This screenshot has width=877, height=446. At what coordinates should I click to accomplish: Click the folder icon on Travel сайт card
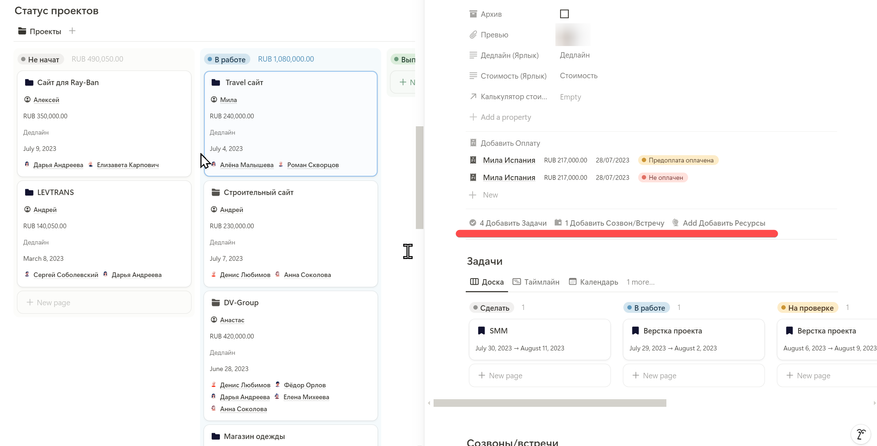215,83
